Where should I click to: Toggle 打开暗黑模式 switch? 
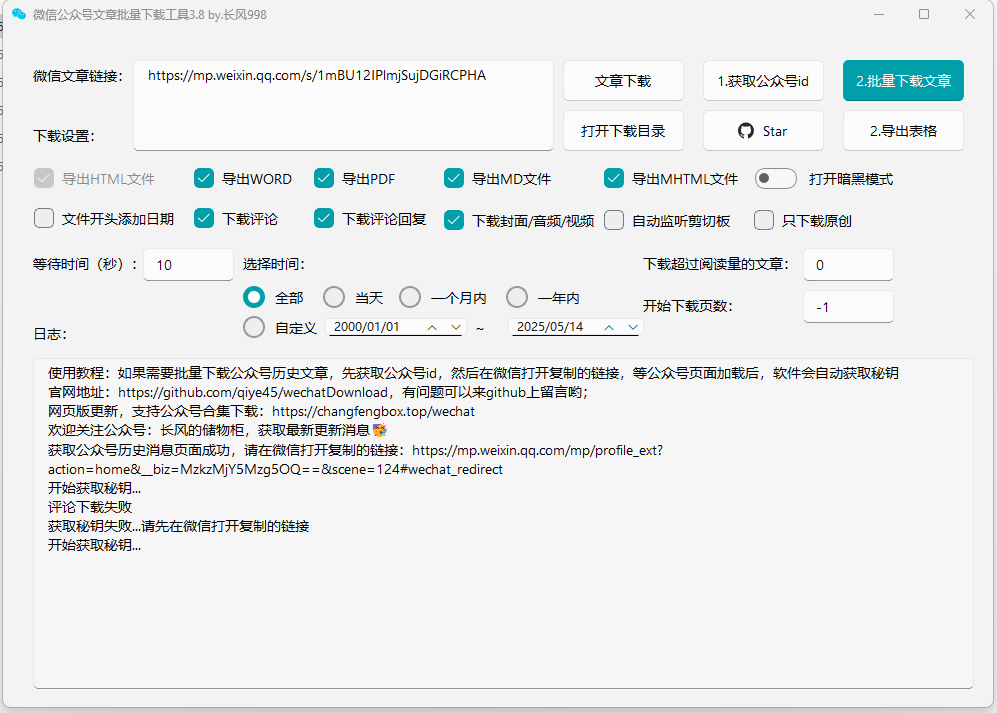click(x=775, y=179)
